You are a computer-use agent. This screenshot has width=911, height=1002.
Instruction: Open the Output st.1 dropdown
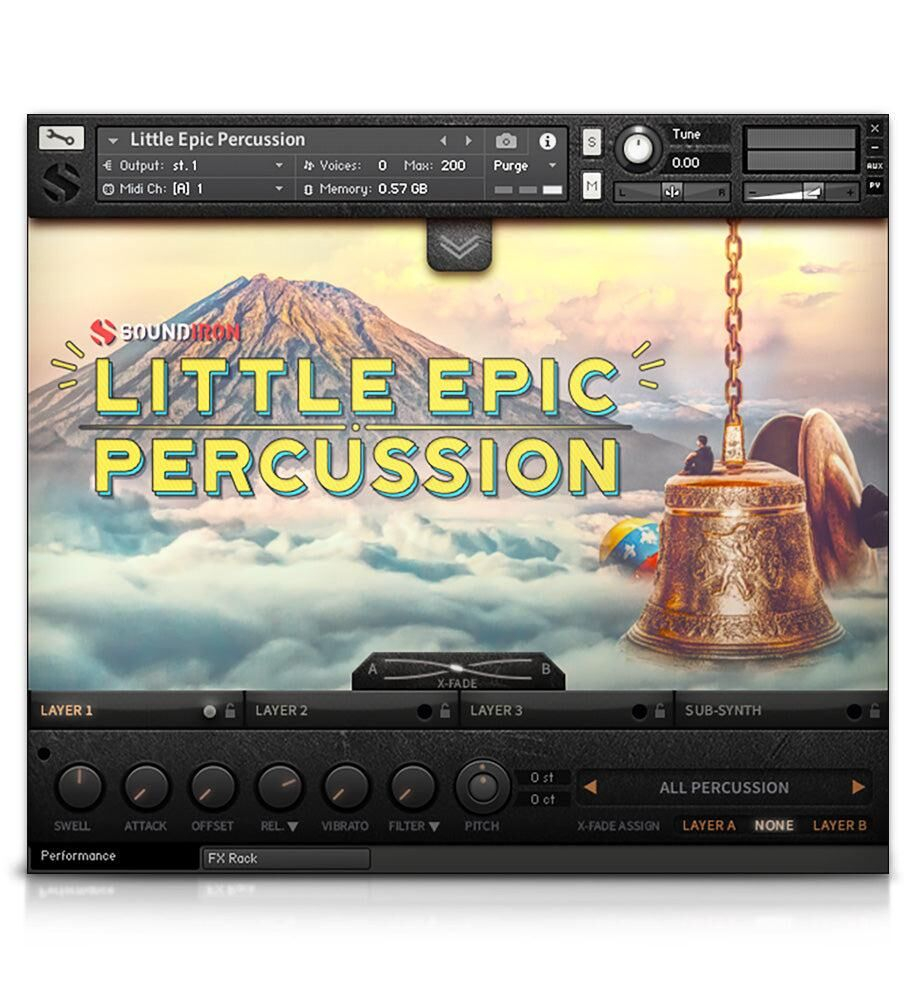point(280,165)
